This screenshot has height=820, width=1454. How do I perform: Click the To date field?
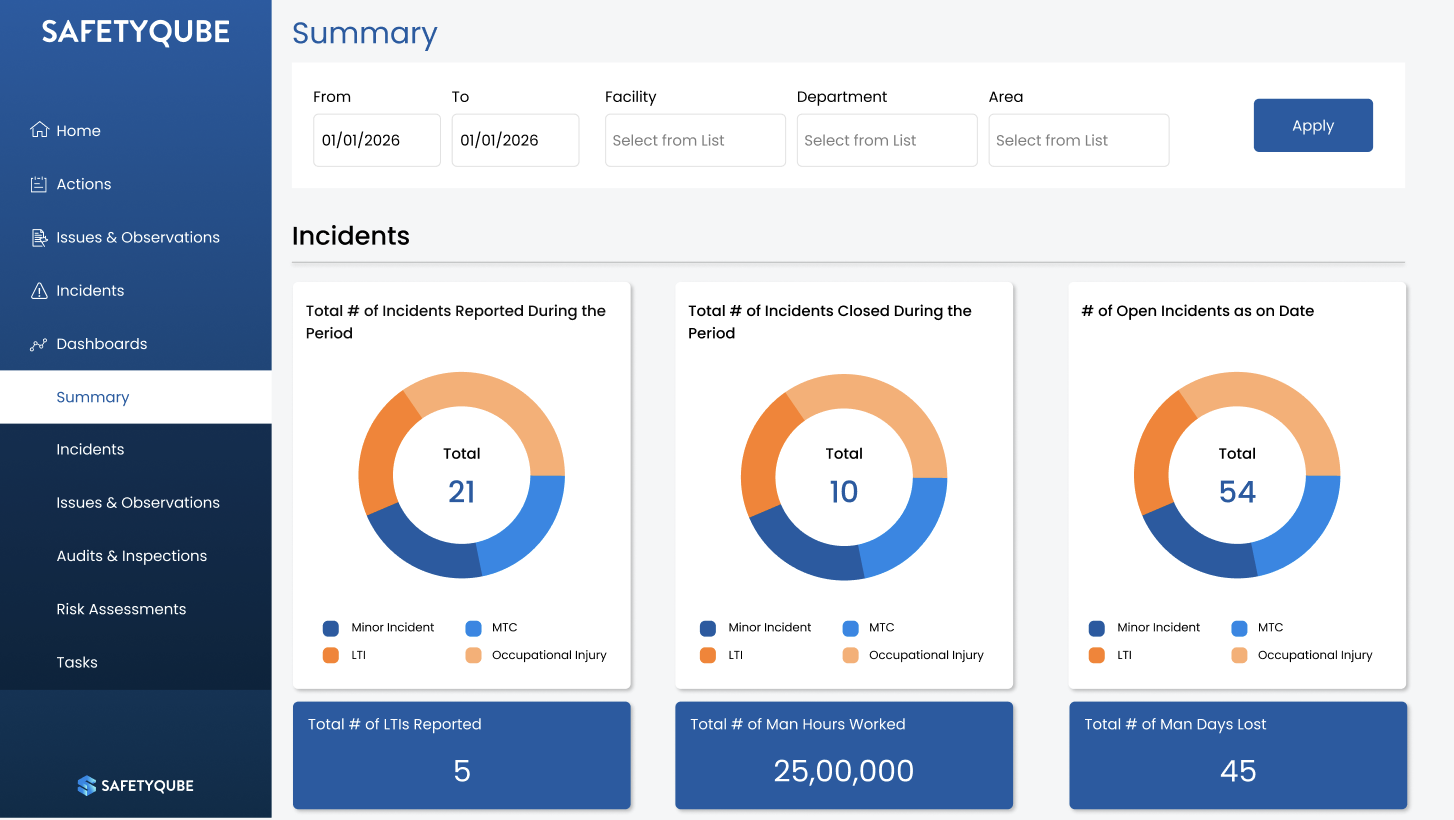pos(515,140)
